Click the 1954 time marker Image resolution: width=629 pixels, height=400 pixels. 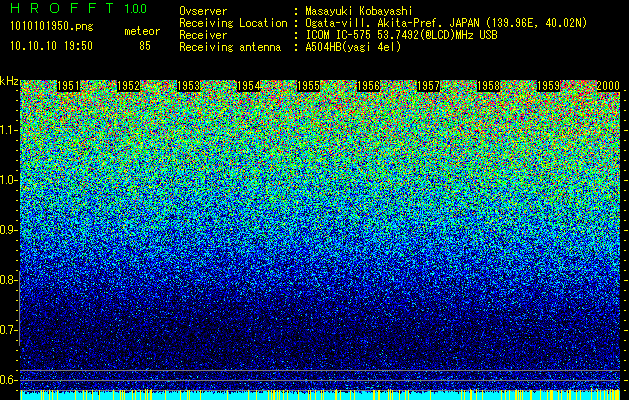(248, 86)
